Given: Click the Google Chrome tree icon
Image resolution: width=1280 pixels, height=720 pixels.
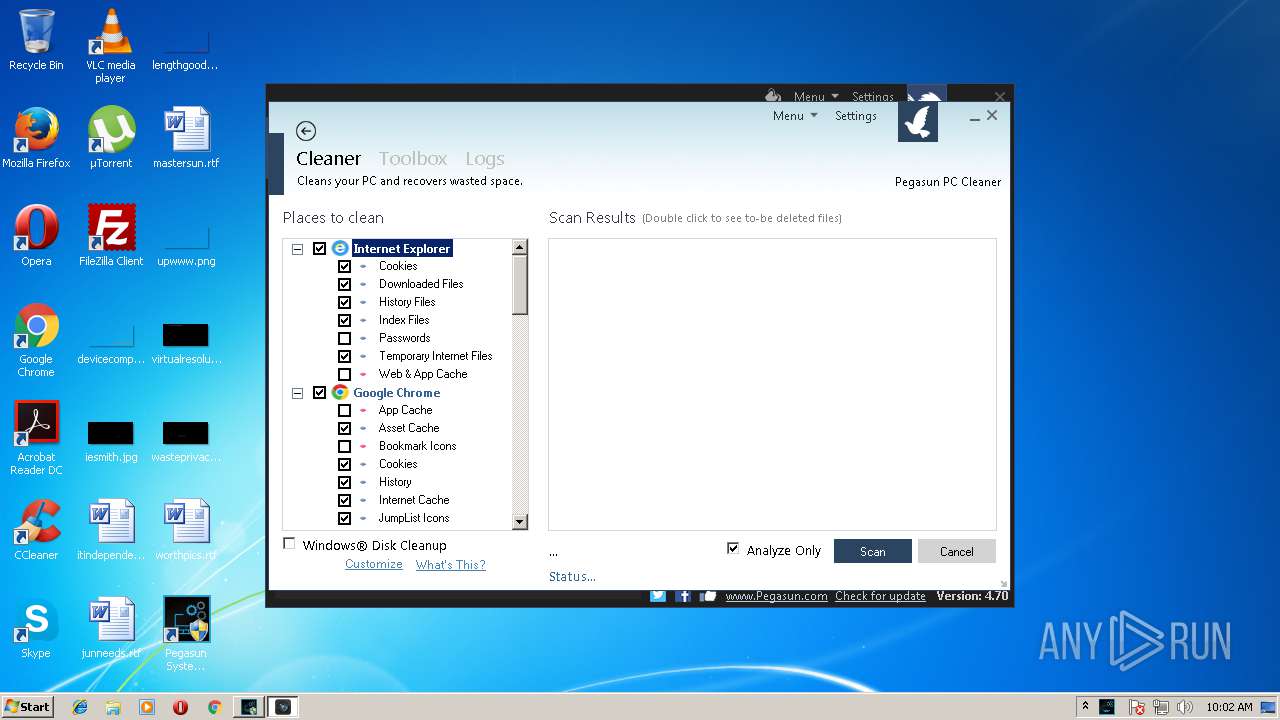Looking at the screenshot, I should tap(340, 392).
